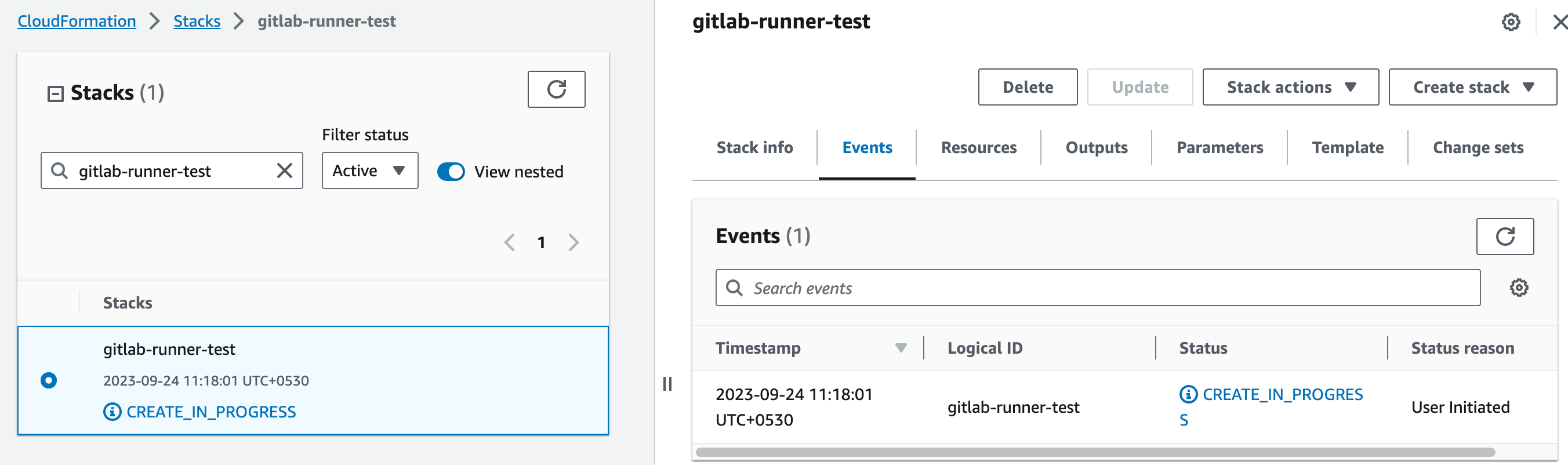The image size is (1568, 465).
Task: Select the Events tab
Action: (x=866, y=147)
